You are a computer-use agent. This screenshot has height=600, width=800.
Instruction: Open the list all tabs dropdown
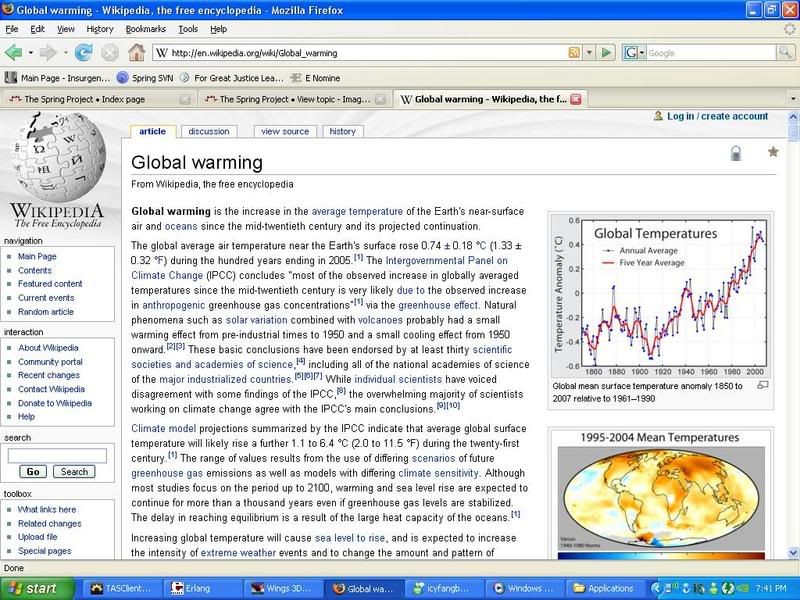(x=792, y=98)
